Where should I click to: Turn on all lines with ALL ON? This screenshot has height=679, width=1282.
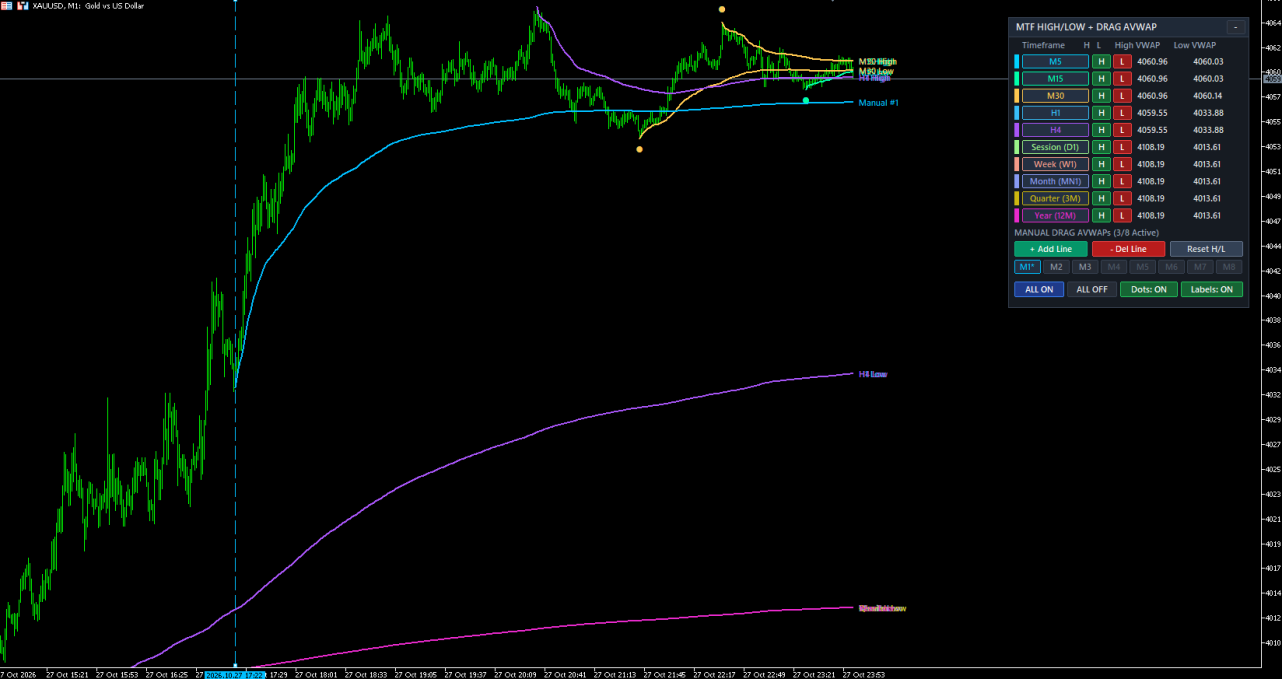coord(1039,290)
